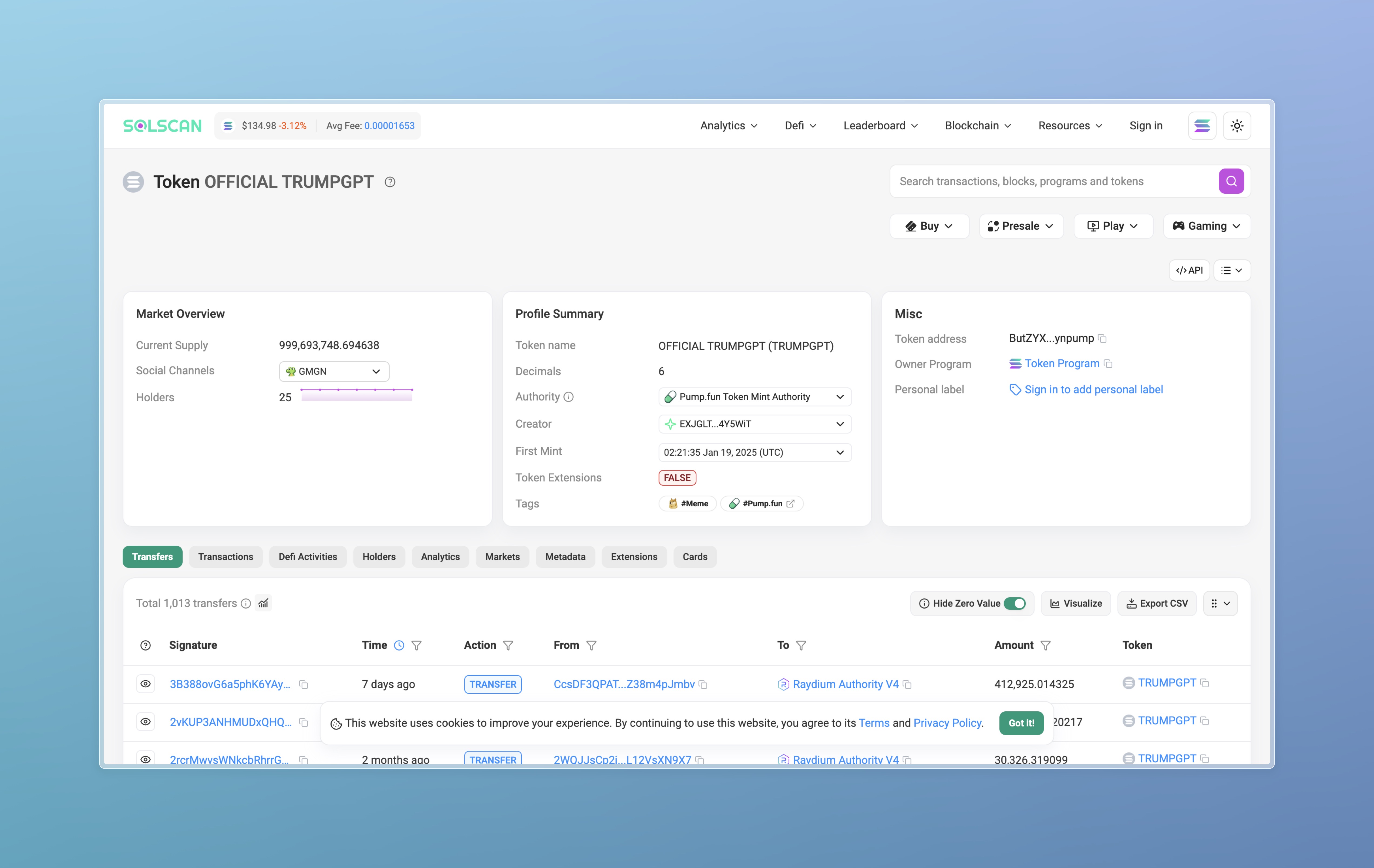The image size is (1374, 868).
Task: Click the Solana network selector icon
Action: 1202,126
